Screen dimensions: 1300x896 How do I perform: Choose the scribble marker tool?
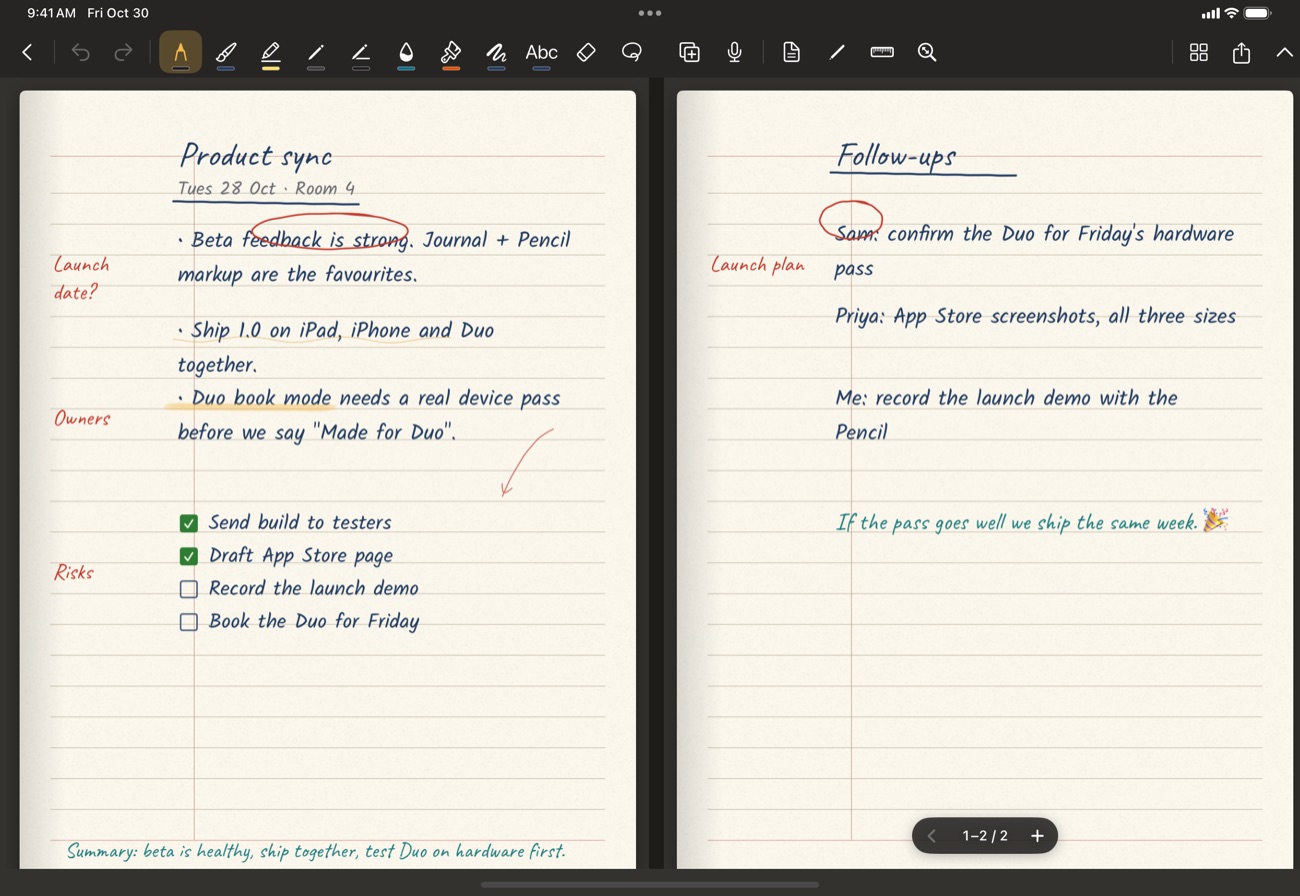[496, 53]
